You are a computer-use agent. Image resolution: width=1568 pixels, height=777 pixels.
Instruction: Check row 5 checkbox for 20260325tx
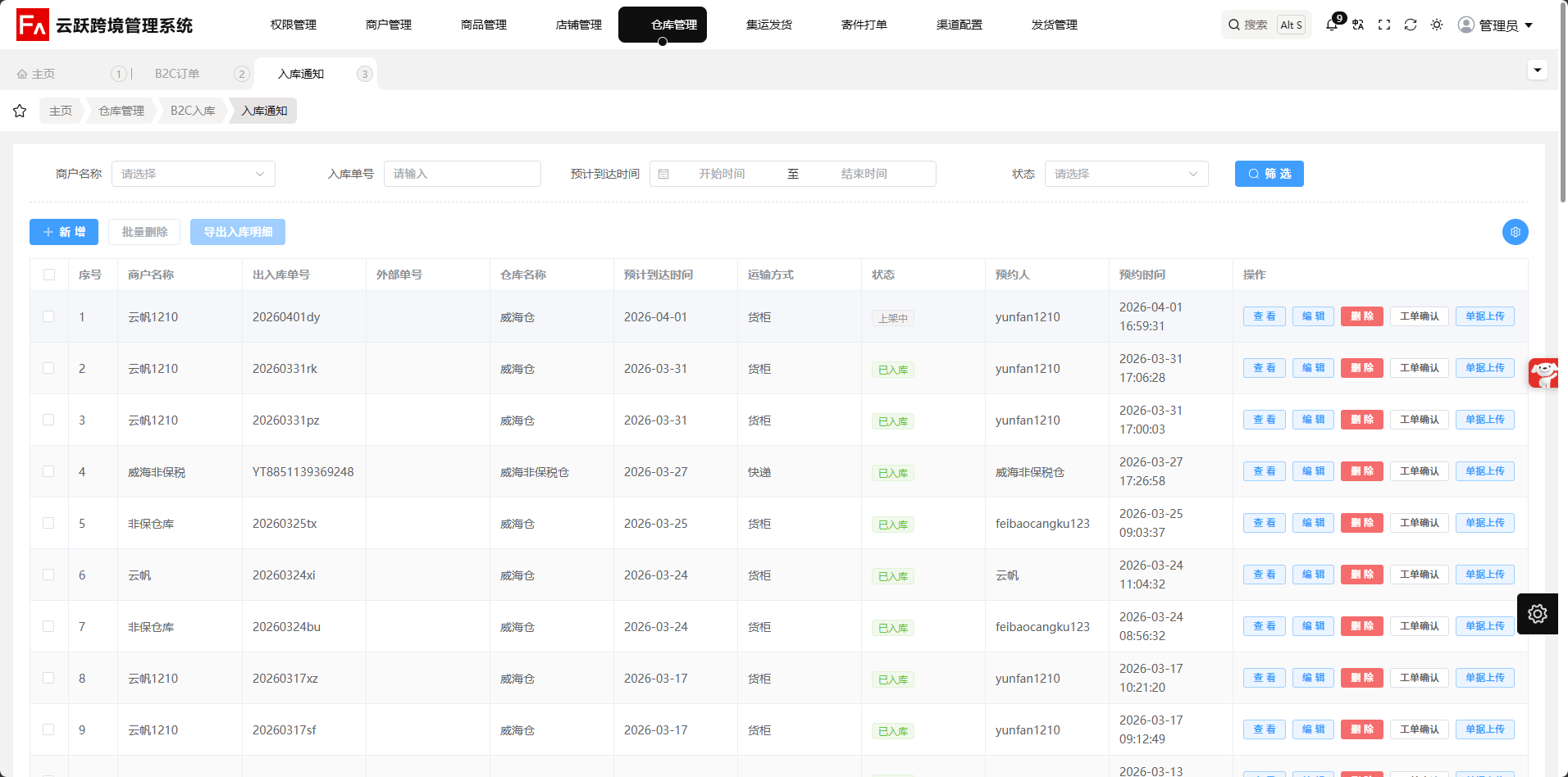48,523
